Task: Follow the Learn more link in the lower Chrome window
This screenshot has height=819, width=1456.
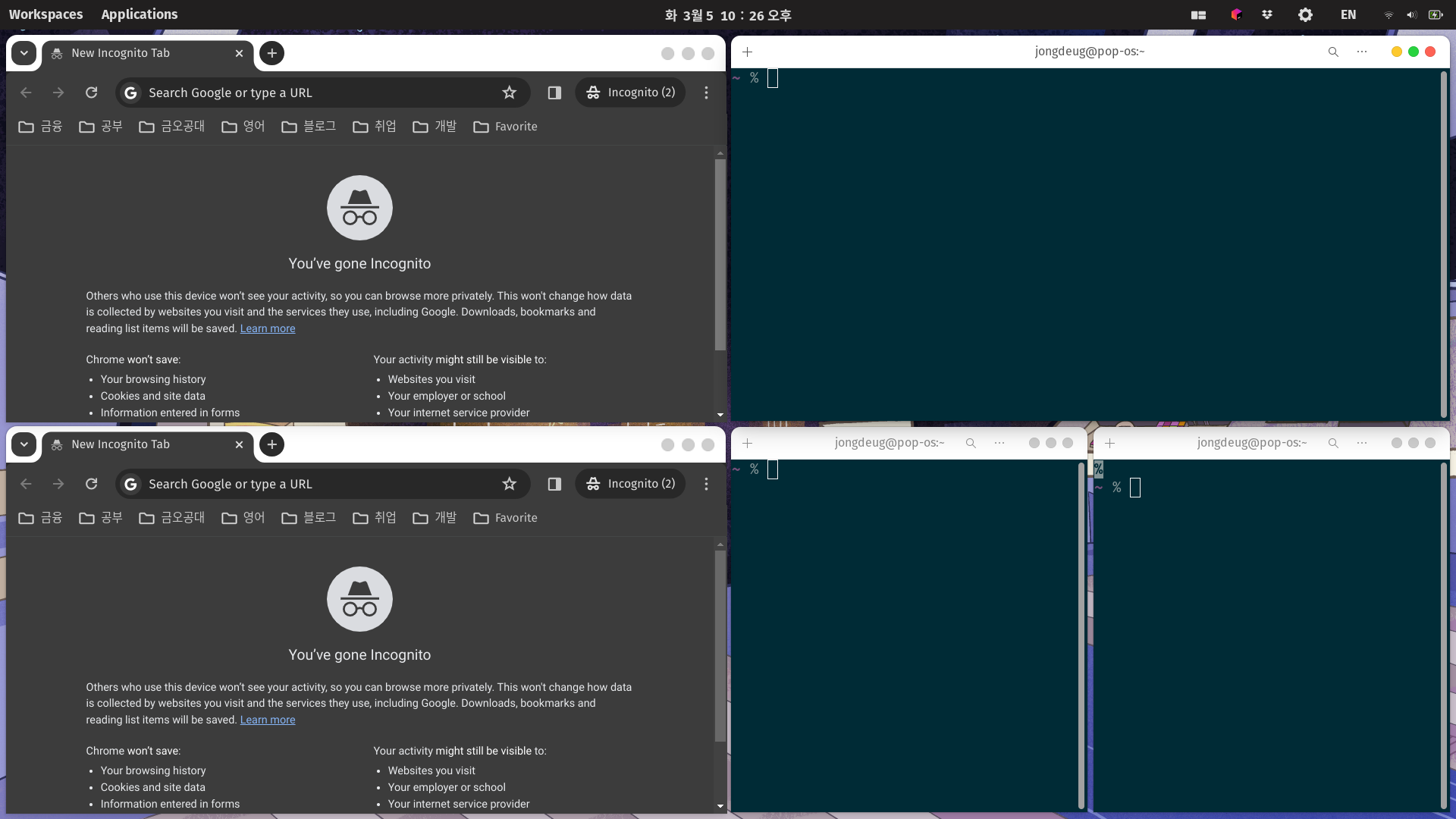Action: click(268, 720)
